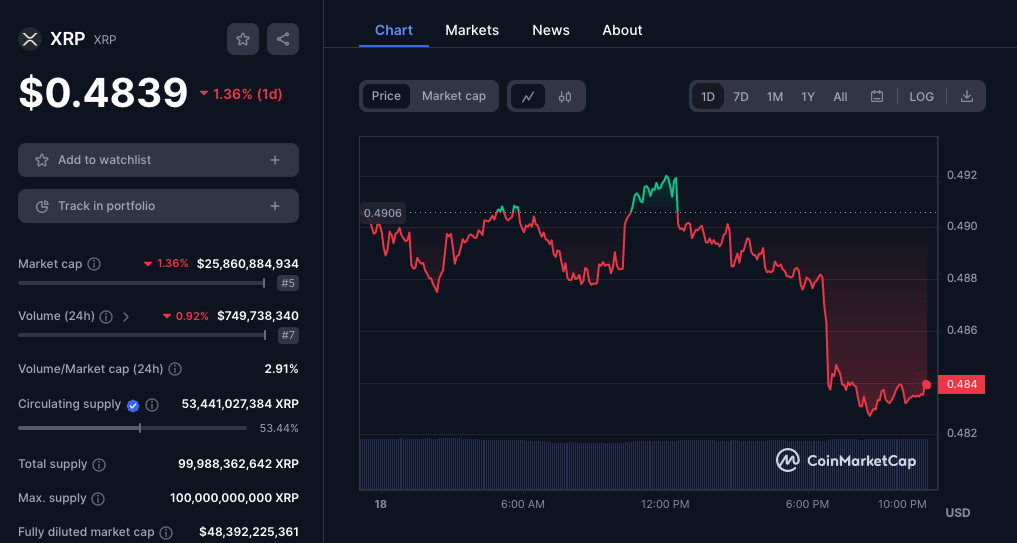Select the 7D time range button
This screenshot has width=1017, height=543.
[x=741, y=96]
